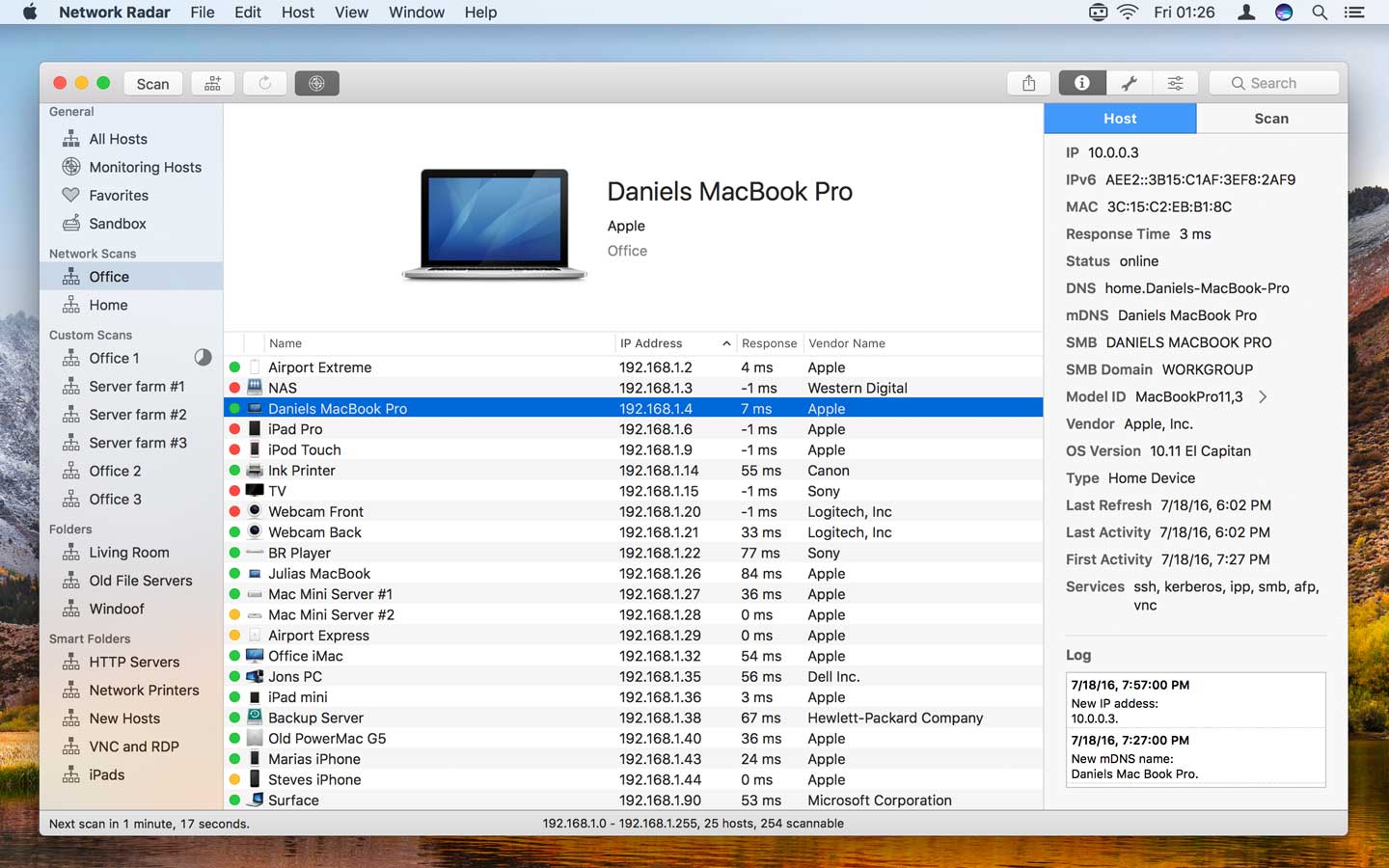Expand the Host menu in the menu bar

tap(297, 13)
